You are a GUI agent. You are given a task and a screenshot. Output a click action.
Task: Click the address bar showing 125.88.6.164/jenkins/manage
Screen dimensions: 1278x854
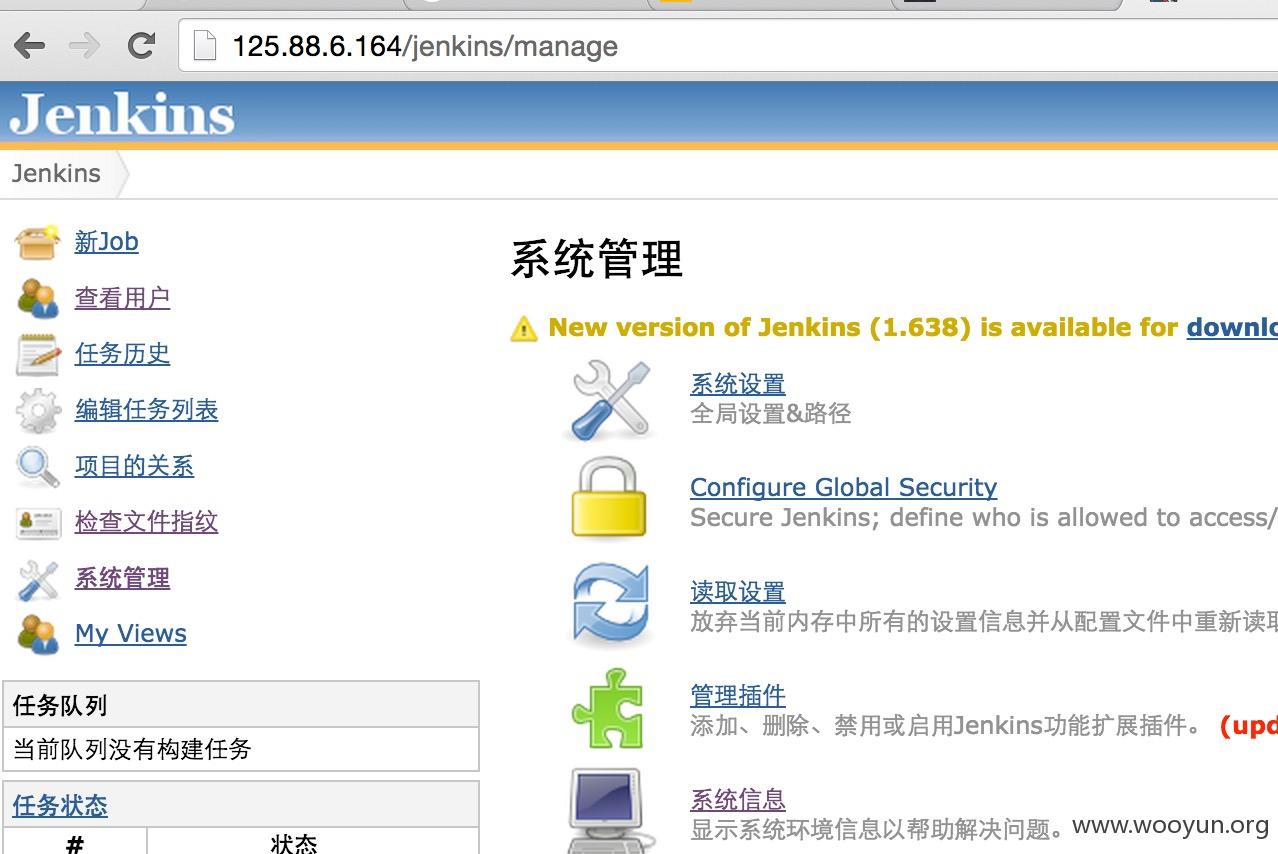coord(728,46)
